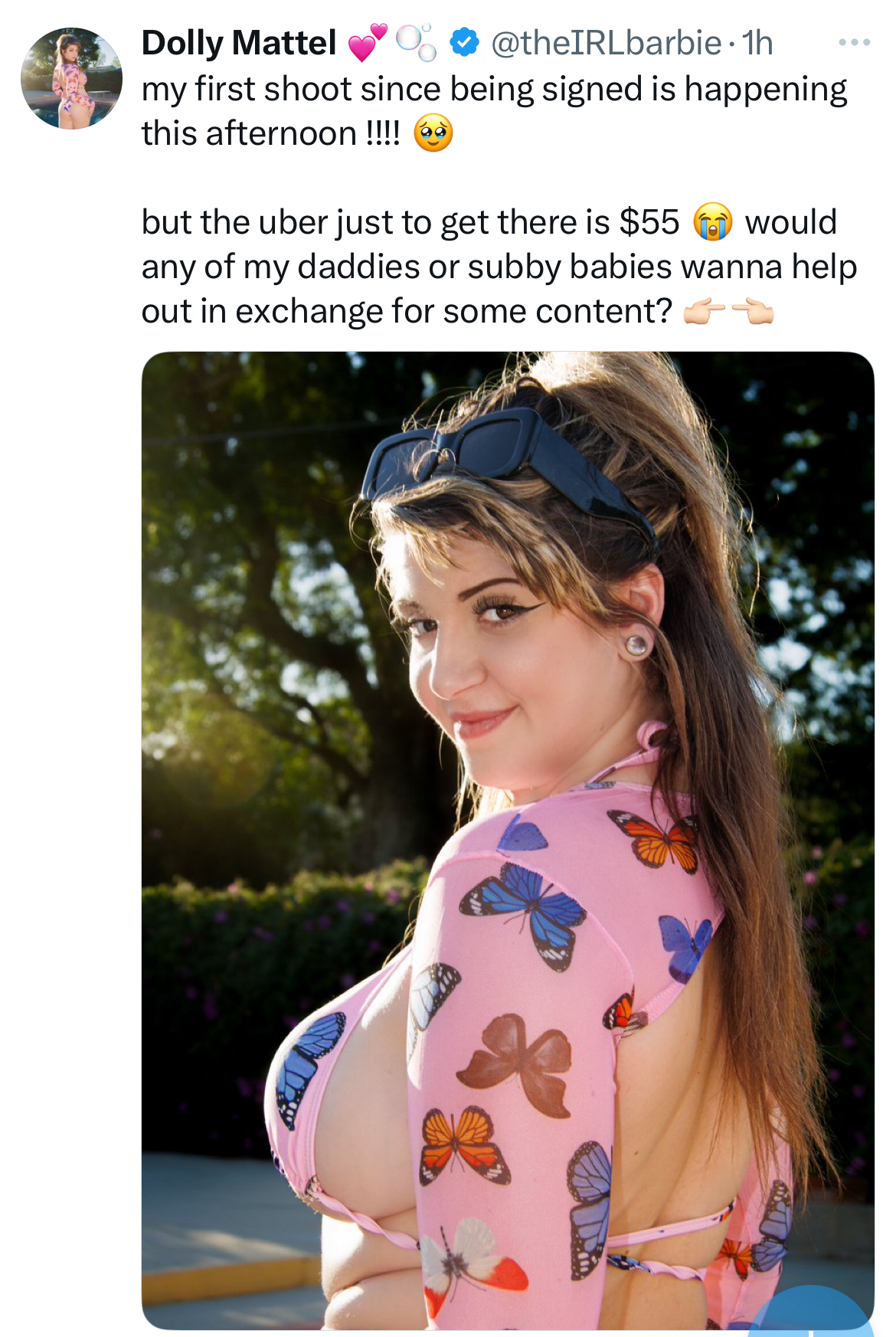Click the '1h' tweet timestamp
Image resolution: width=896 pixels, height=1337 pixels.
coord(757,43)
